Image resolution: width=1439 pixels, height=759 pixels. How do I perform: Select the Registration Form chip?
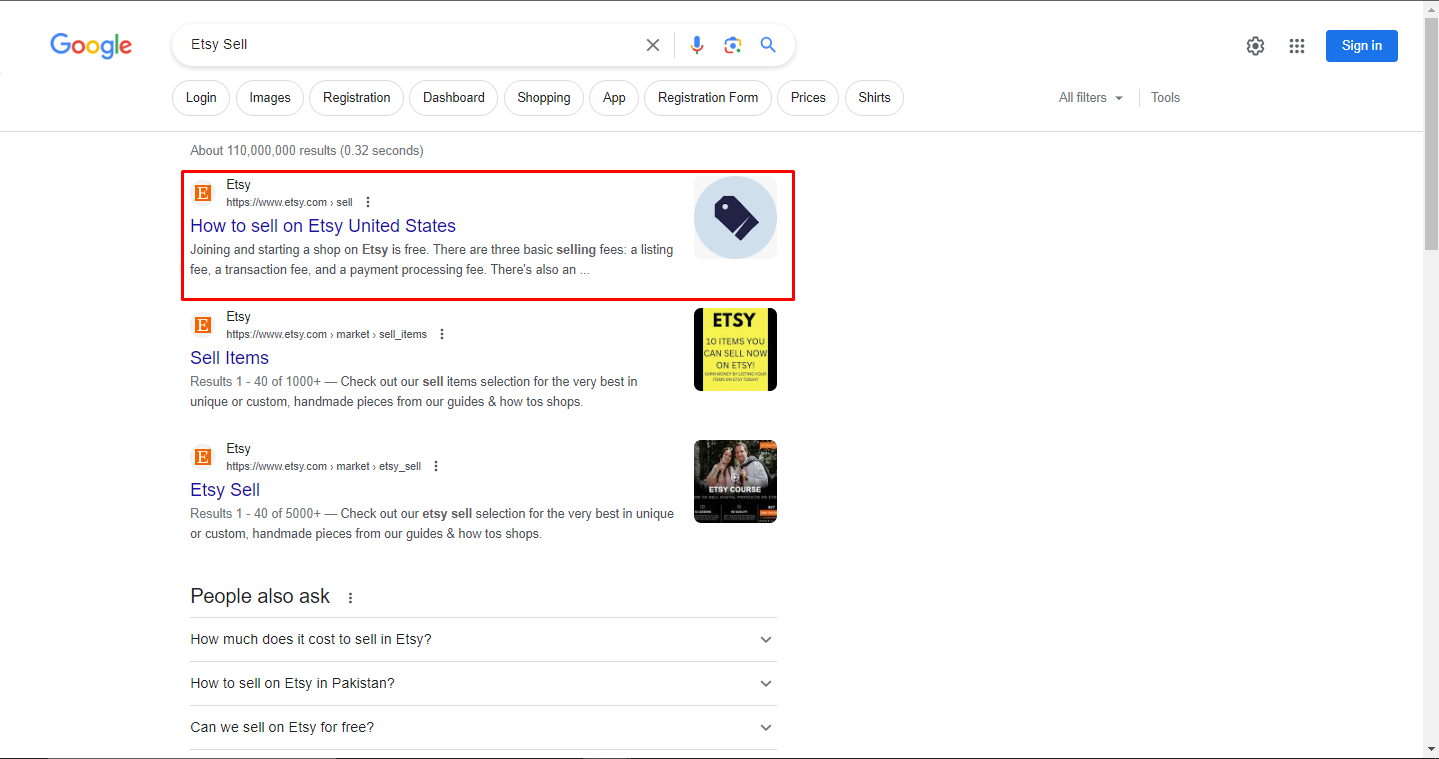[708, 98]
